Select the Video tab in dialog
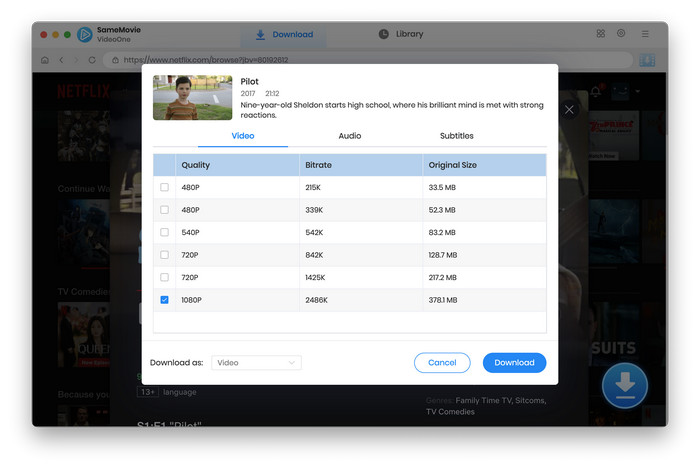Image resolution: width=700 pixels, height=469 pixels. (x=243, y=136)
